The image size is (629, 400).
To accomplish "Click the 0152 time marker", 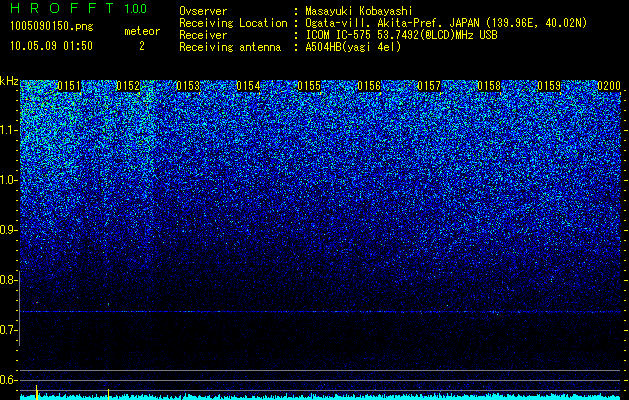I will point(128,86).
